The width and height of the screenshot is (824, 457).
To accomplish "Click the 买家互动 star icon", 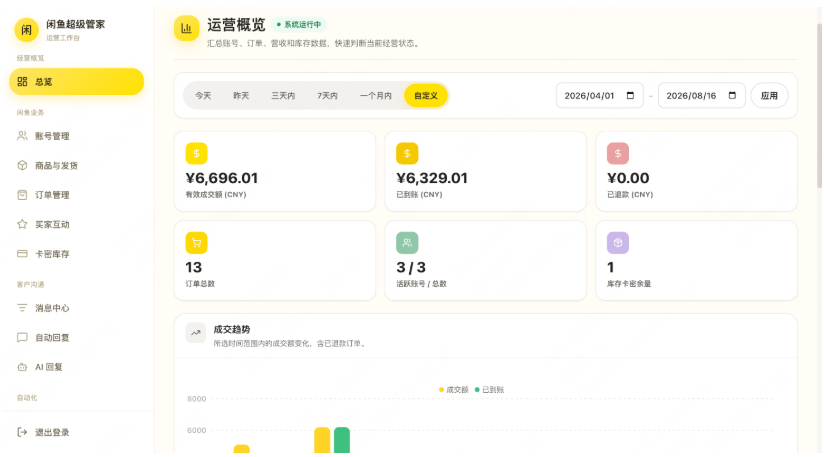I will tap(22, 224).
